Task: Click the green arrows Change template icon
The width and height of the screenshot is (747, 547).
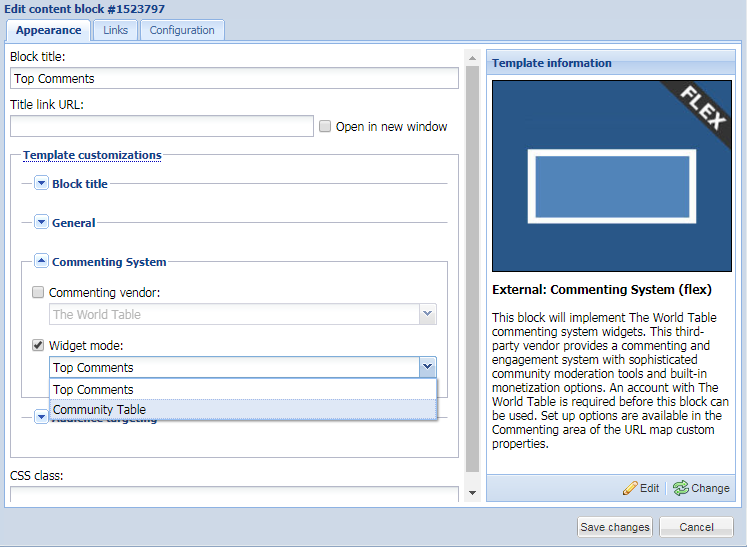Action: coord(681,488)
